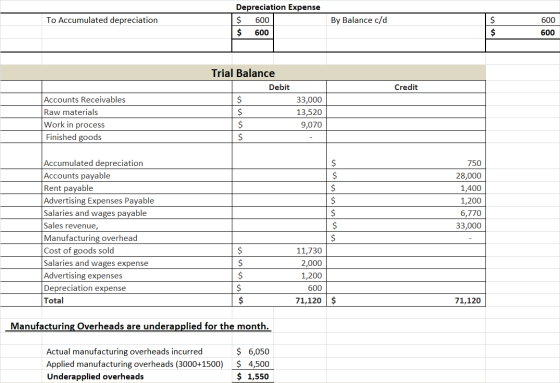Click the 'Raw materials' row label
Image resolution: width=560 pixels, height=383 pixels.
(x=71, y=112)
